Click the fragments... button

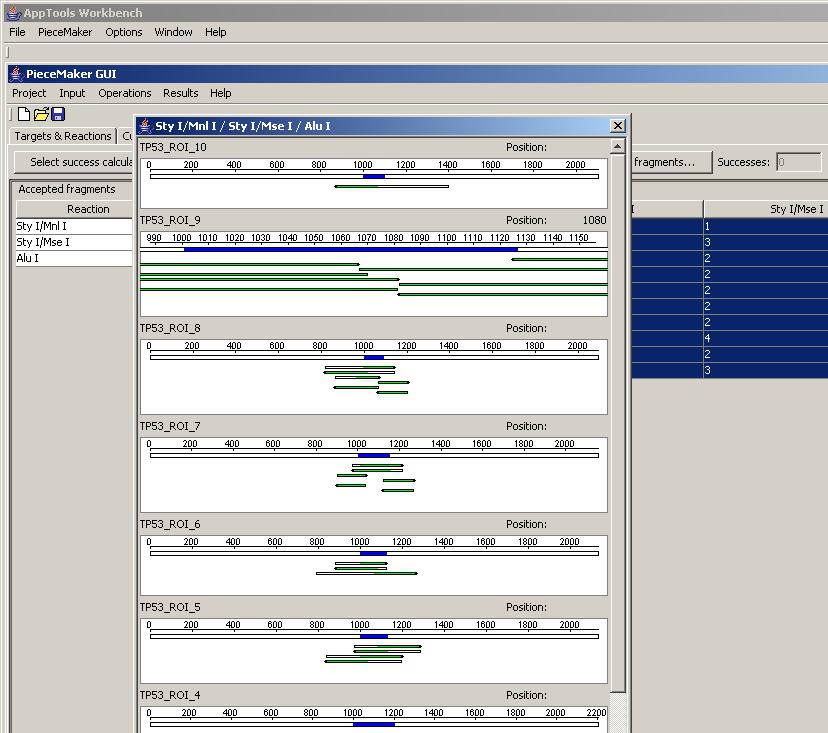pyautogui.click(x=670, y=162)
